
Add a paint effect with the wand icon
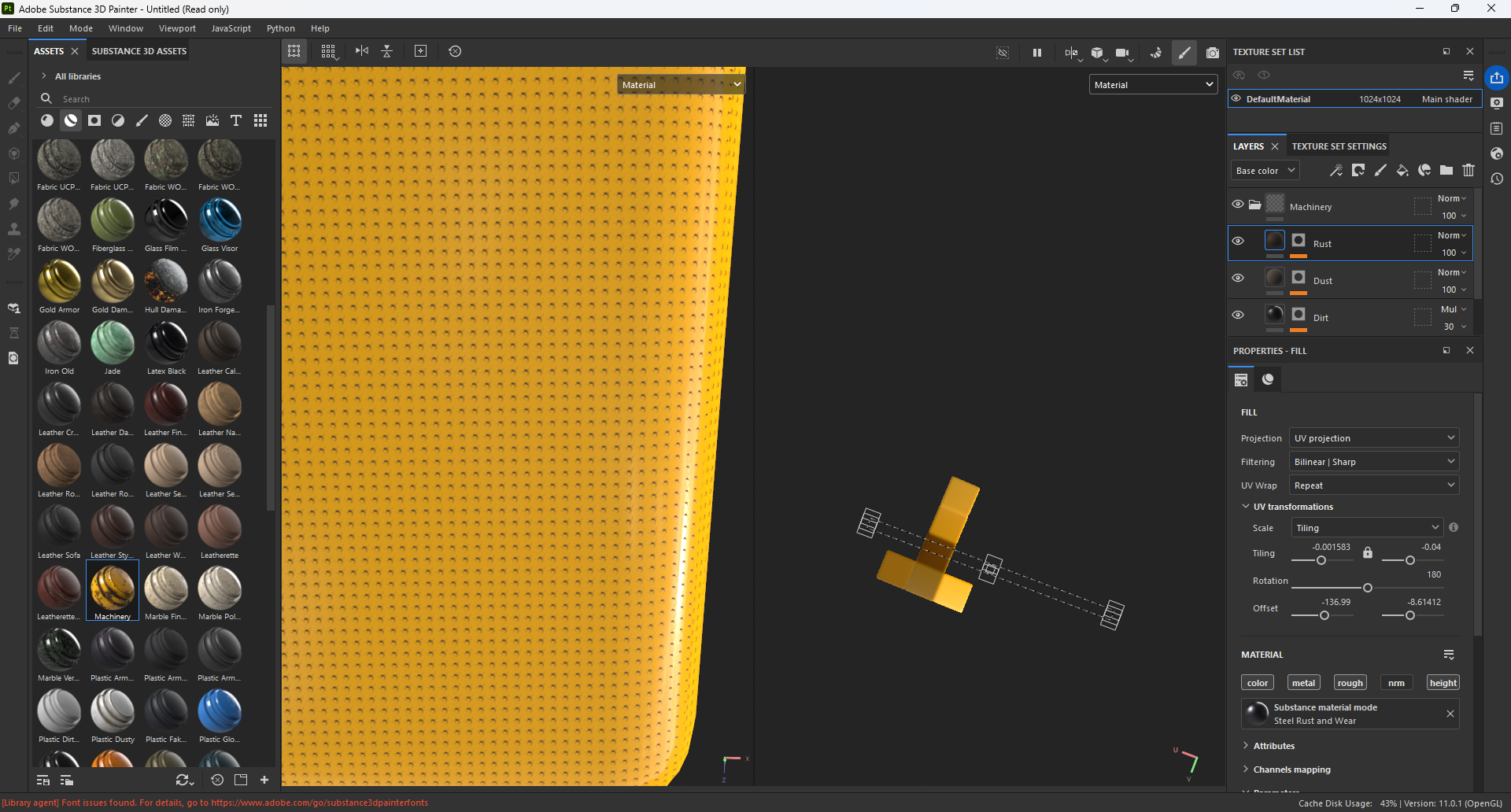coord(1336,170)
